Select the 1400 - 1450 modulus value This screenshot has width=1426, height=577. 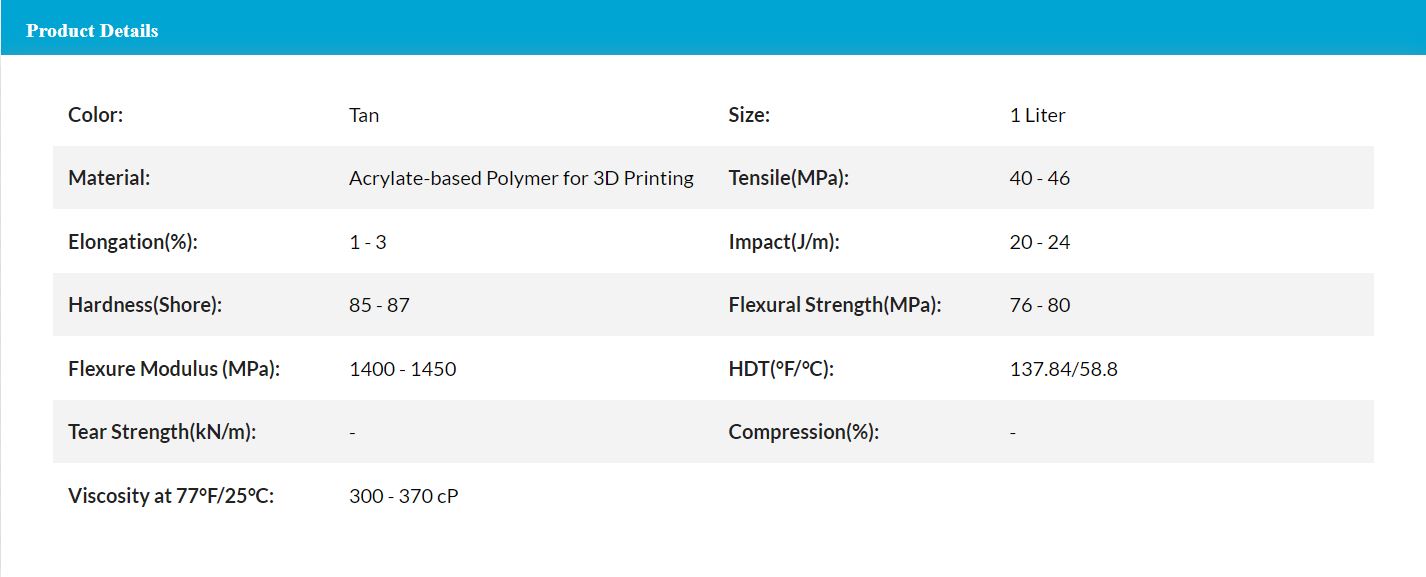[402, 369]
